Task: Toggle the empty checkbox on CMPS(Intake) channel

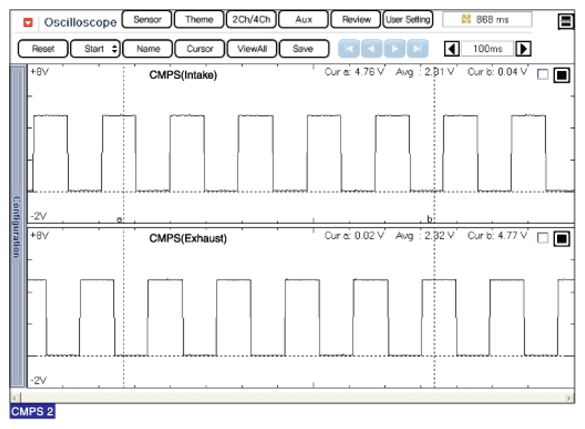Action: 542,74
